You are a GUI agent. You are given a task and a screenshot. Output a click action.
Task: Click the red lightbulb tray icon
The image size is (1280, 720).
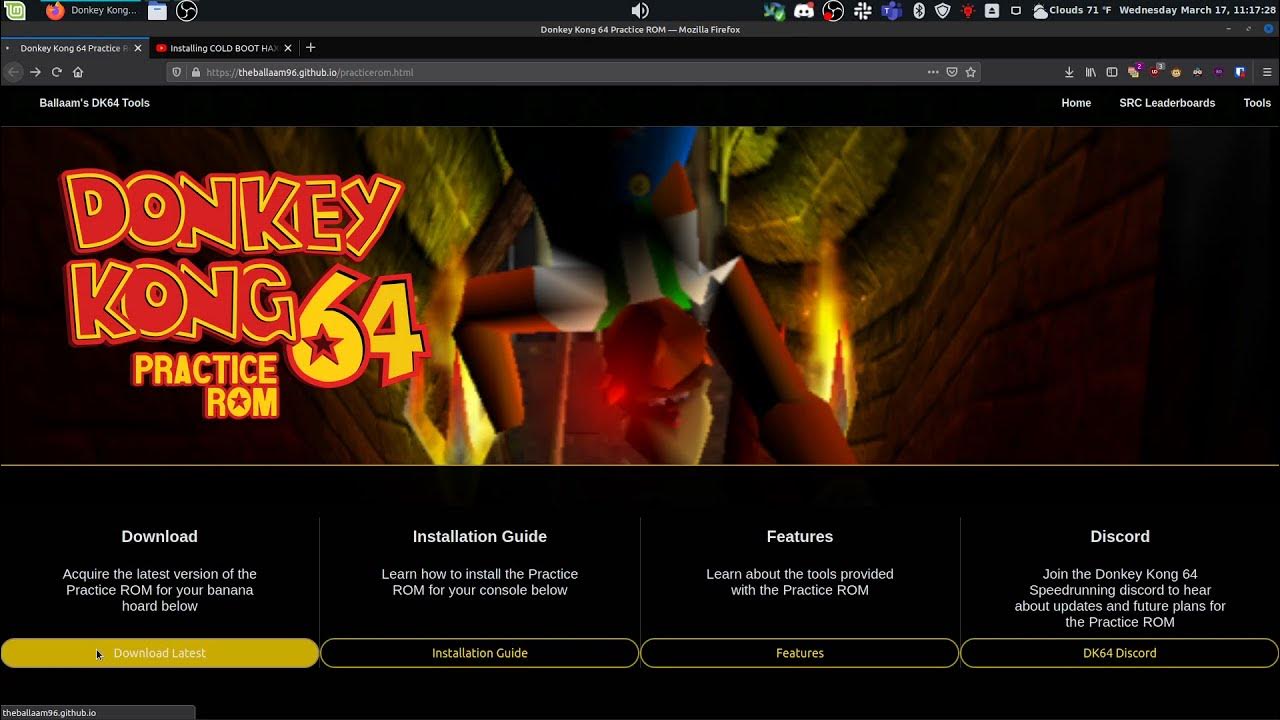tap(967, 10)
